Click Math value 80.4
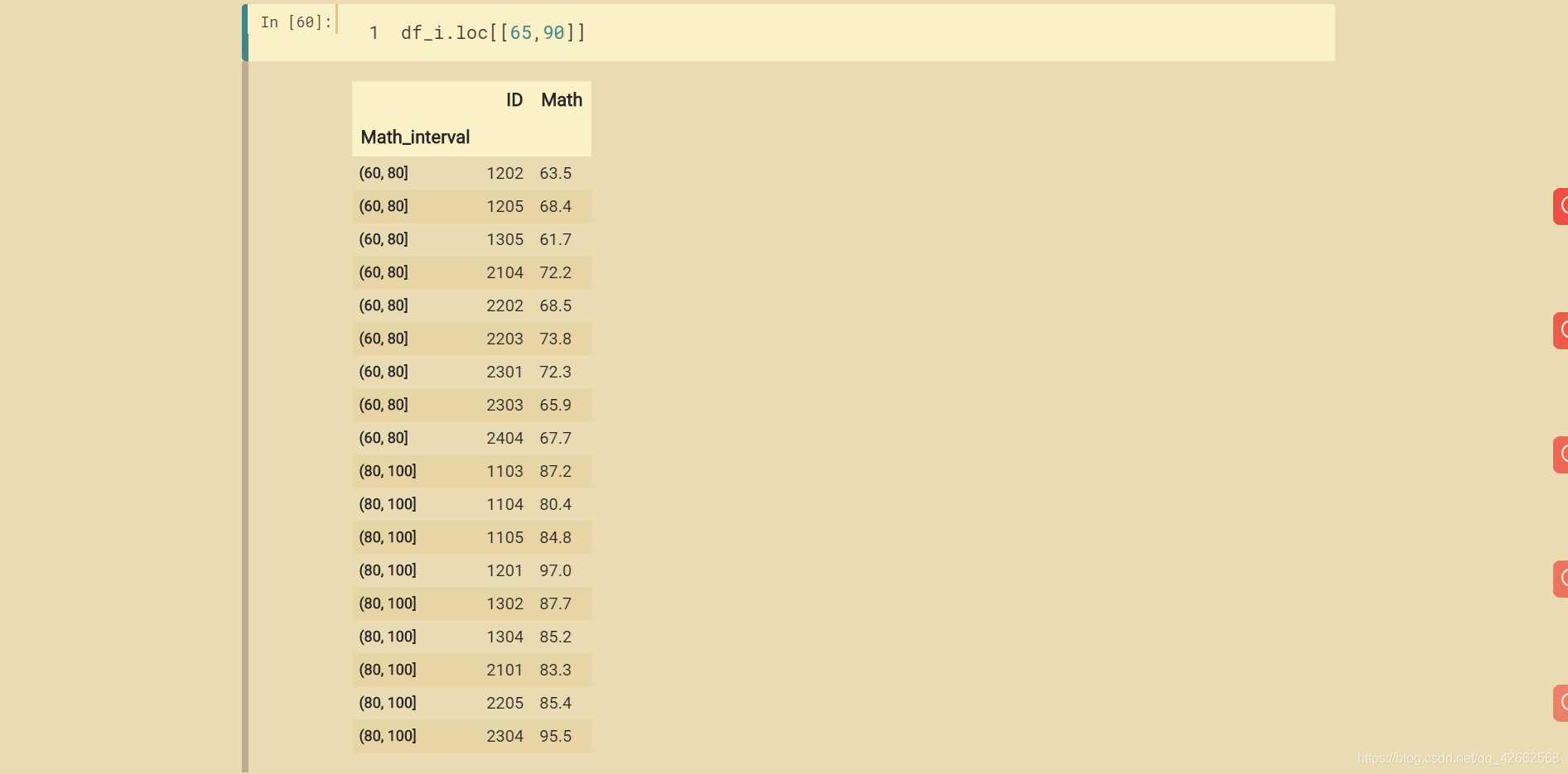The width and height of the screenshot is (1568, 774). [x=555, y=504]
